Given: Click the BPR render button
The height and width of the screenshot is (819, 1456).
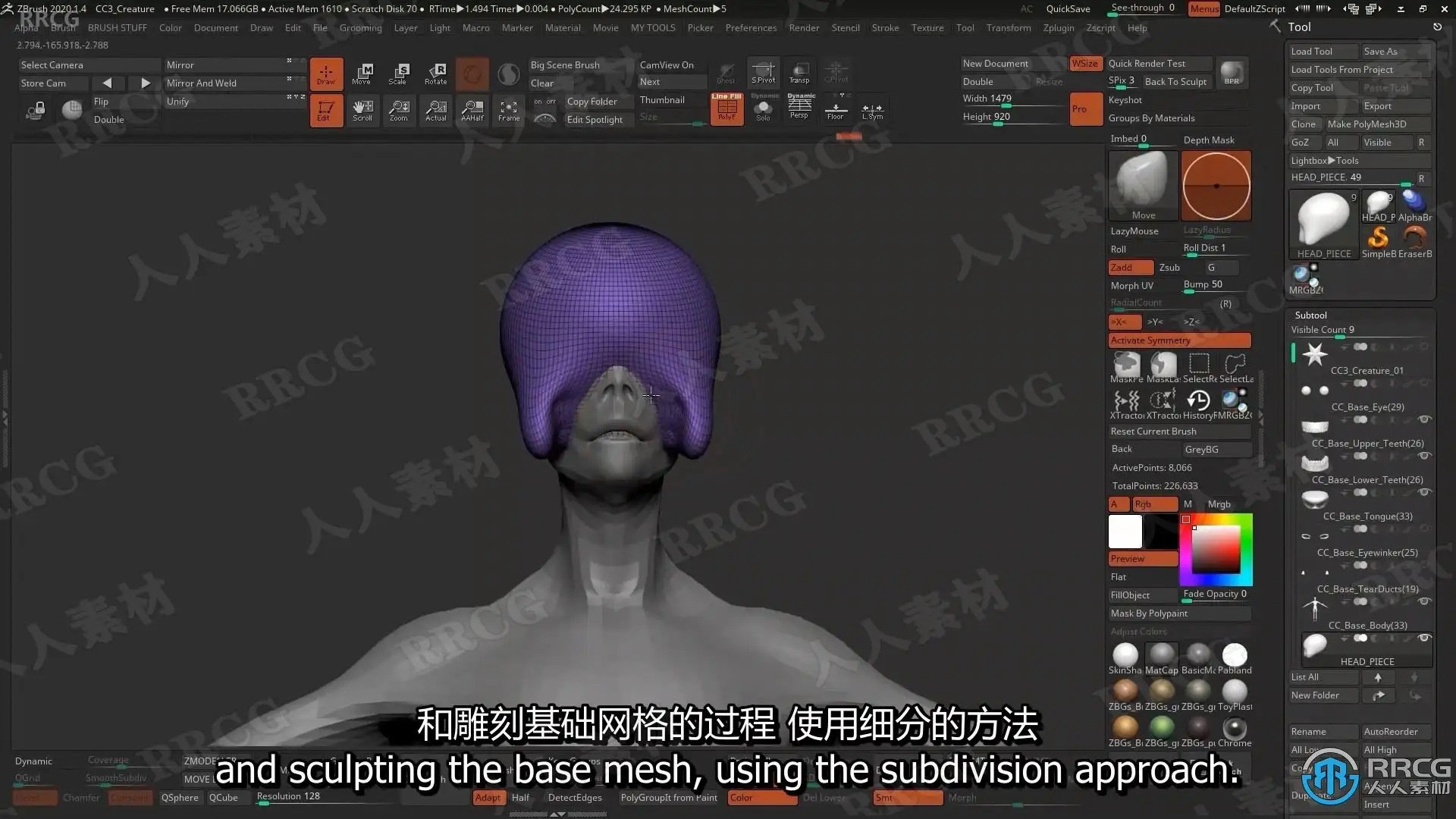Looking at the screenshot, I should 1232,74.
